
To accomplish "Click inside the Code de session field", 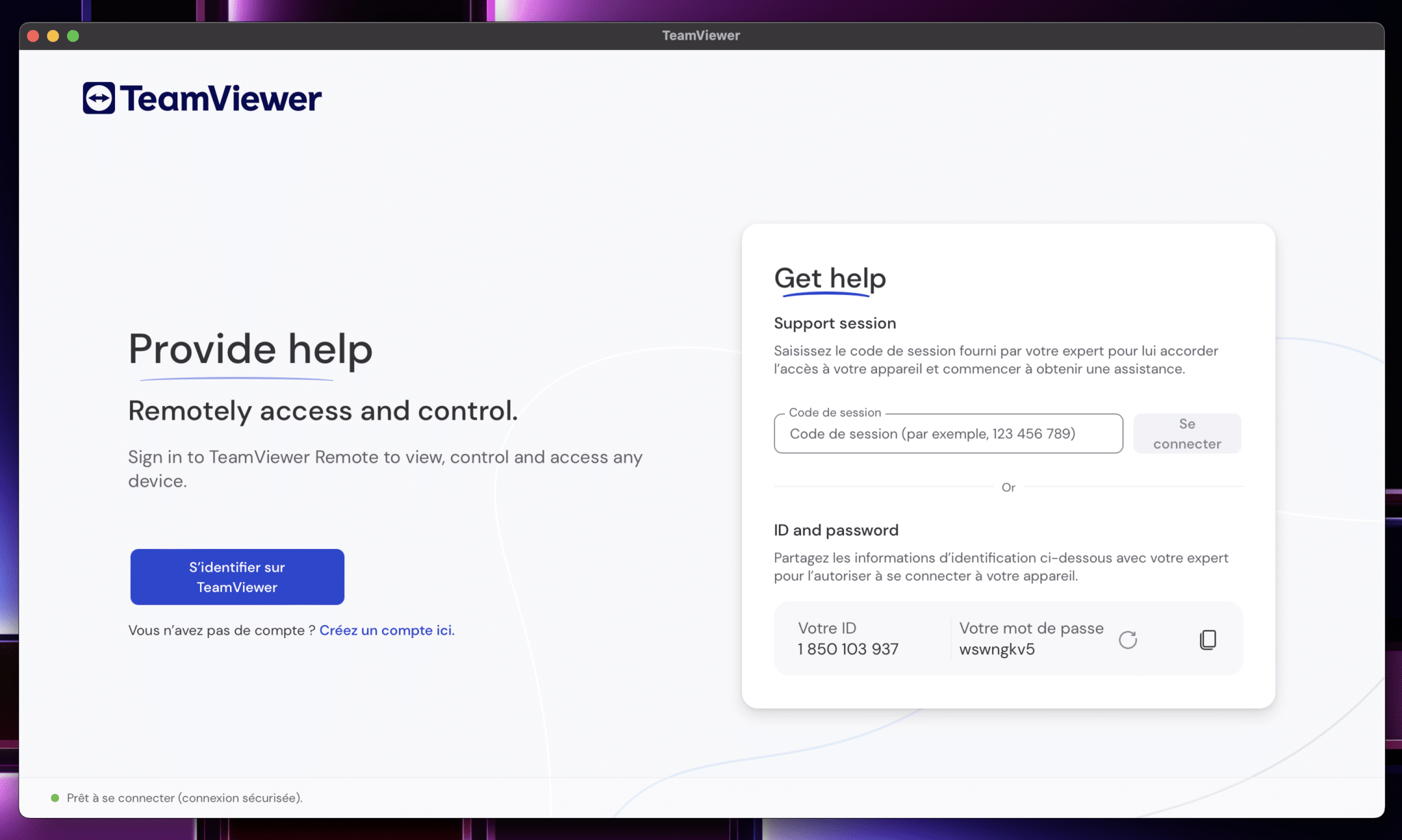I will tap(948, 433).
